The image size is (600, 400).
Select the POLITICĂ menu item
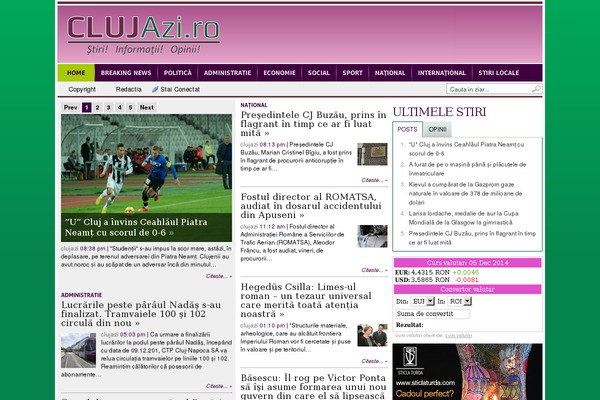(178, 73)
